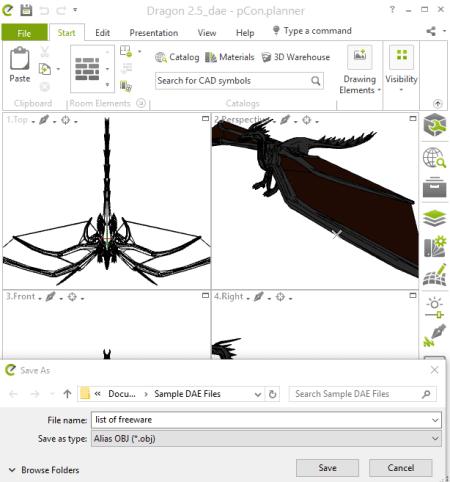Go up one folder in Save As
Image resolution: width=450 pixels, height=482 pixels.
(67, 394)
